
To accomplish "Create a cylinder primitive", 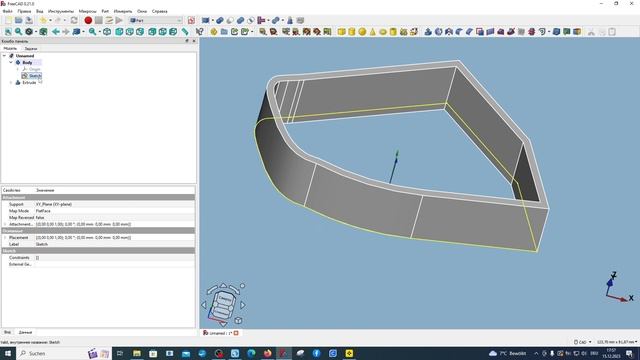I will click(x=352, y=31).
